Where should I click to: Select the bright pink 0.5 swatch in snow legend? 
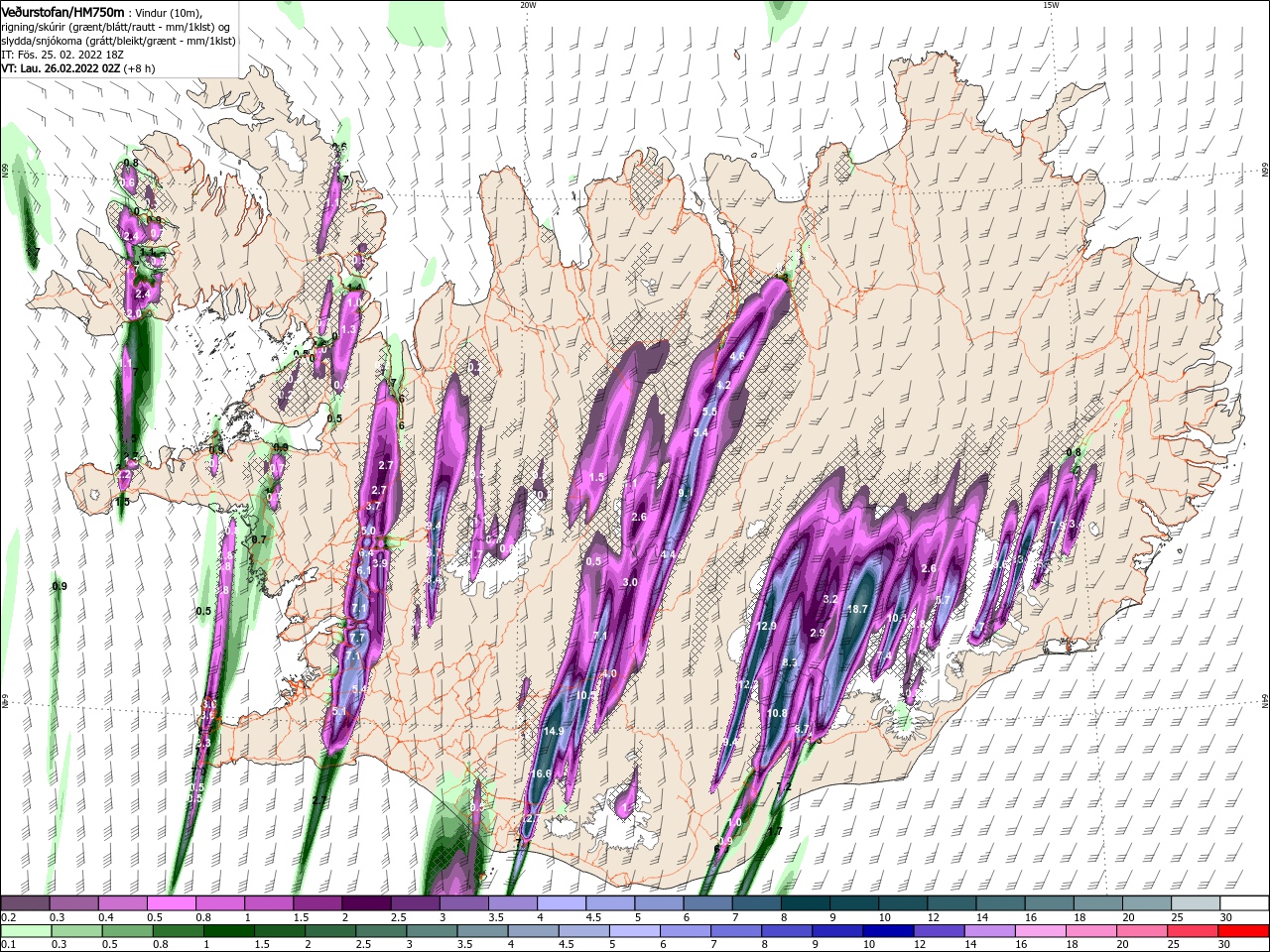pos(170,903)
